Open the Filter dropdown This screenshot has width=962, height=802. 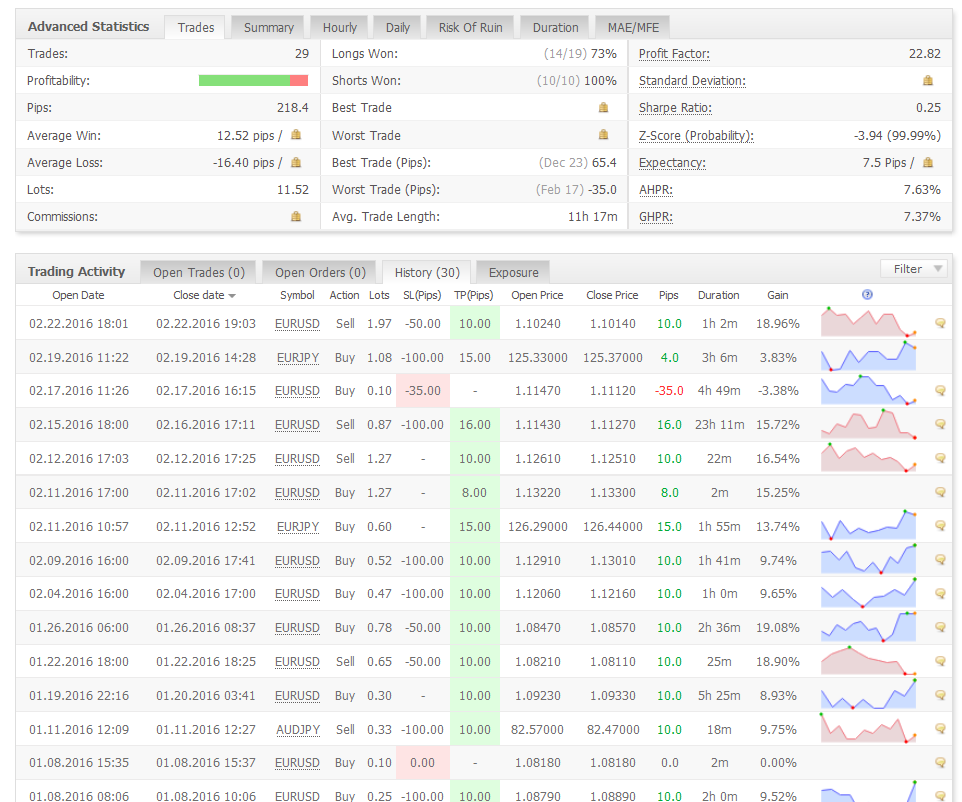[914, 268]
